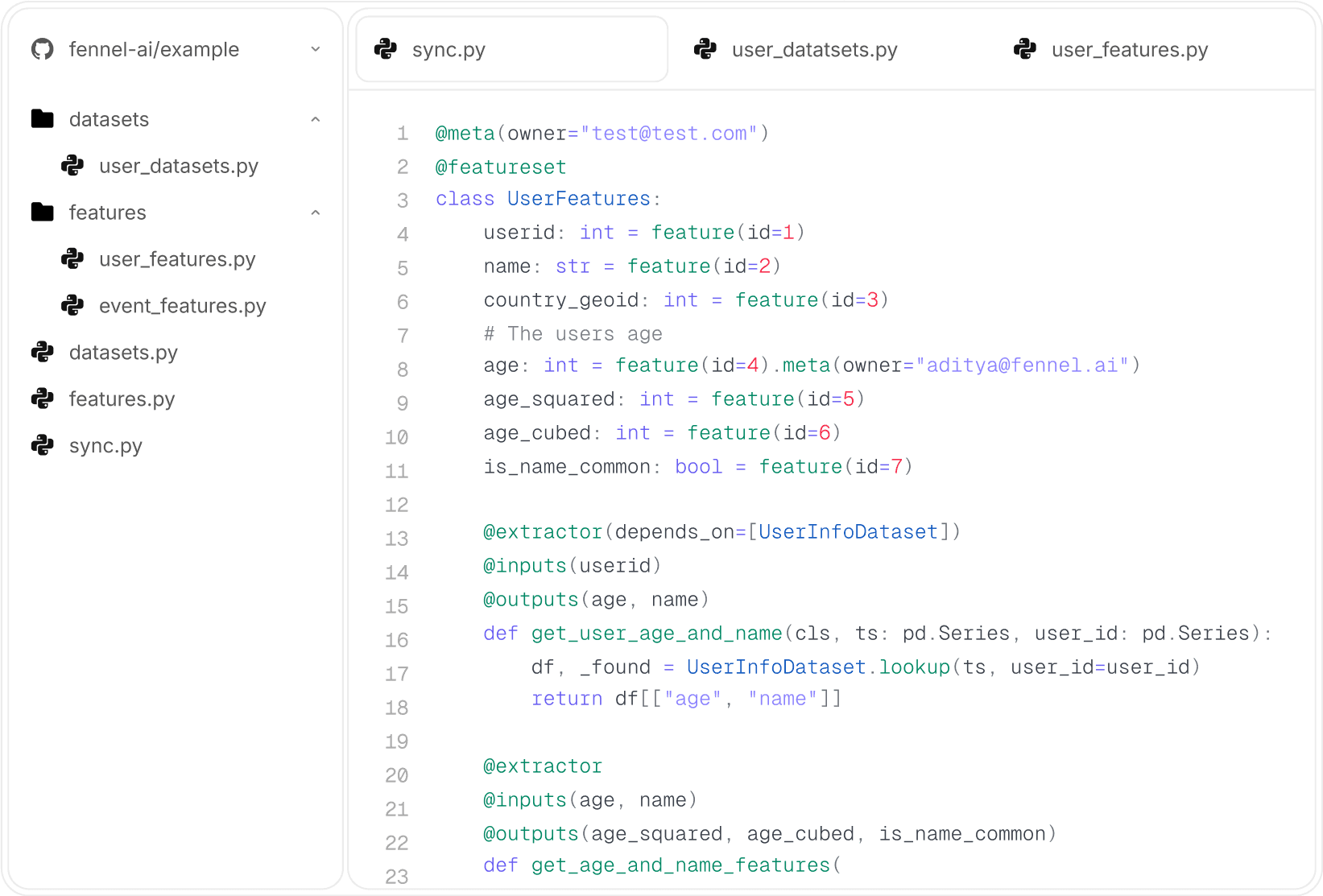
Task: Click the datasets folder icon
Action: [x=42, y=119]
